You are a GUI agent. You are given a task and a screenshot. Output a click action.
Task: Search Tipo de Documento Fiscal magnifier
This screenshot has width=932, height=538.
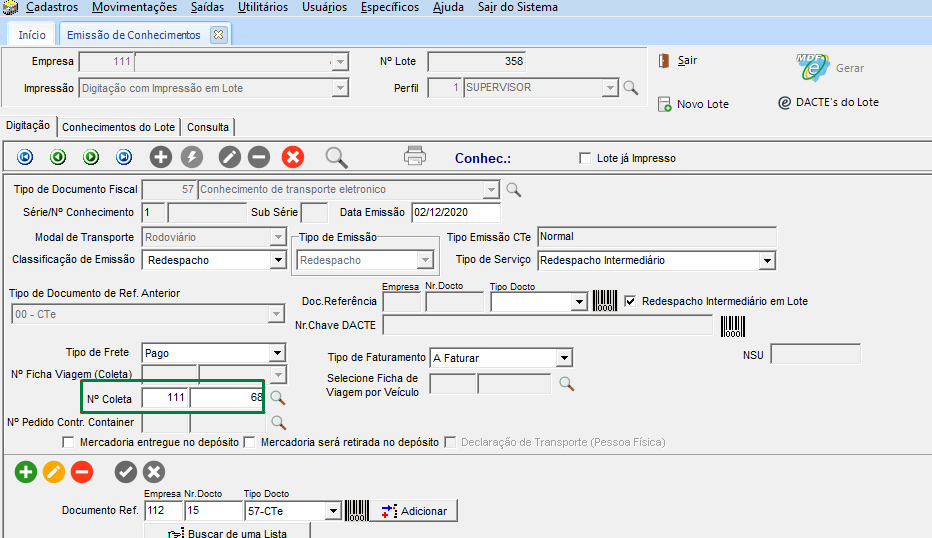point(514,190)
